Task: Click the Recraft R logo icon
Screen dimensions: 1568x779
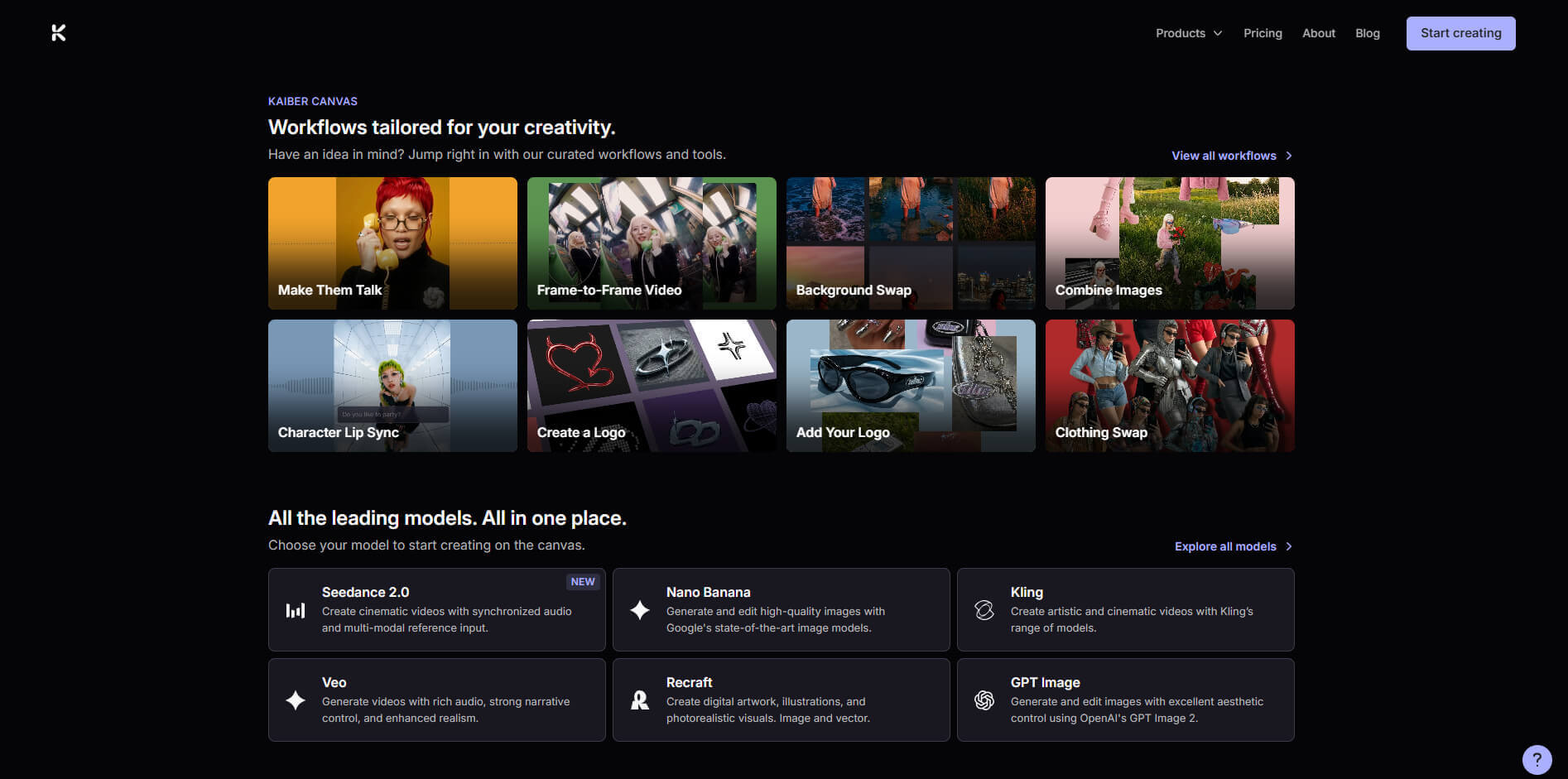Action: [640, 700]
